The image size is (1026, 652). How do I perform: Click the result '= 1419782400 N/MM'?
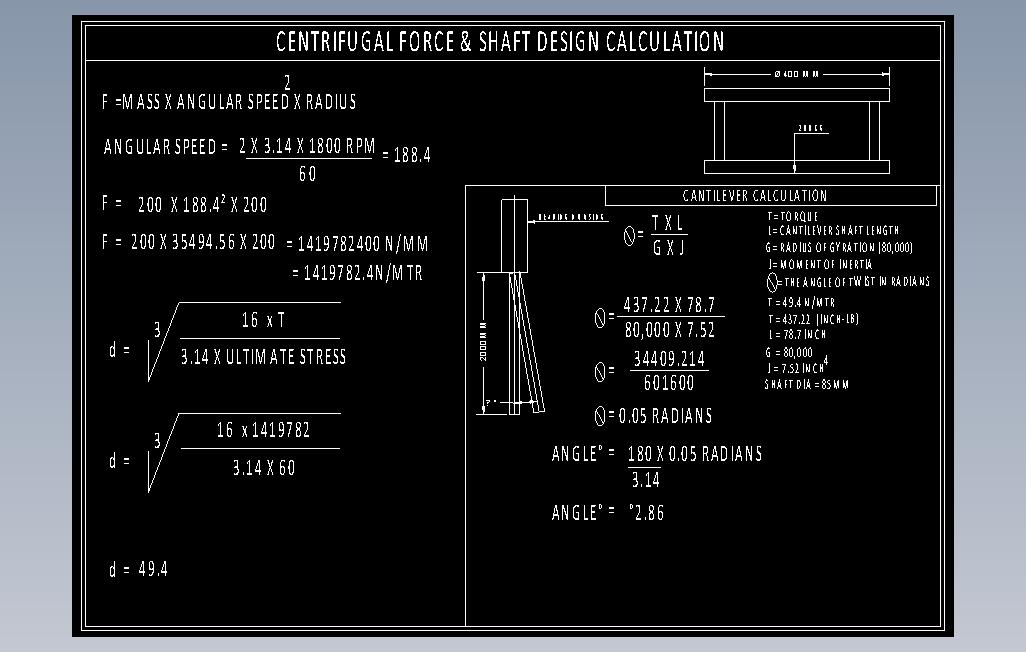tap(357, 244)
